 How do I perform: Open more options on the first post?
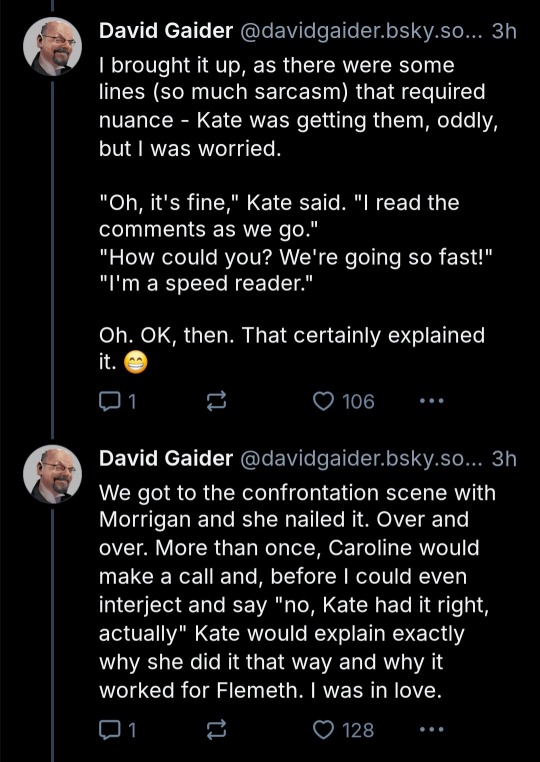coord(431,401)
